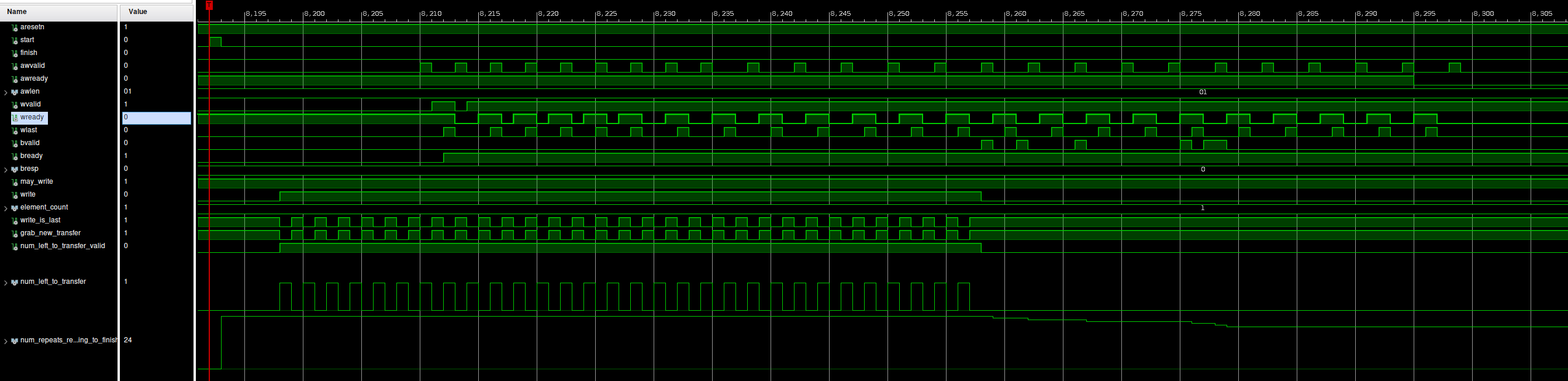Click the signal icon next to start
Image resolution: width=1568 pixels, height=381 pixels.
(15, 40)
